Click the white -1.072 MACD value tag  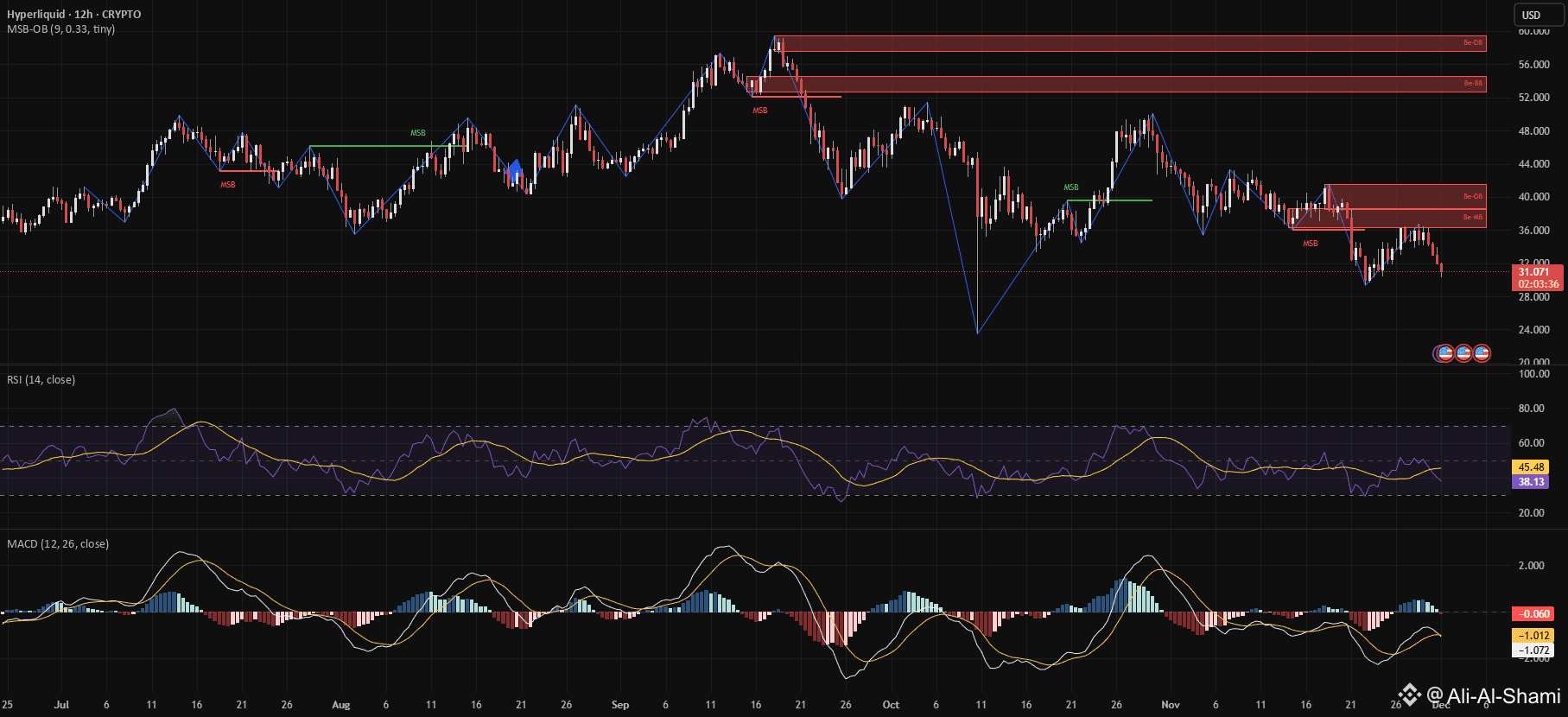coord(1533,650)
